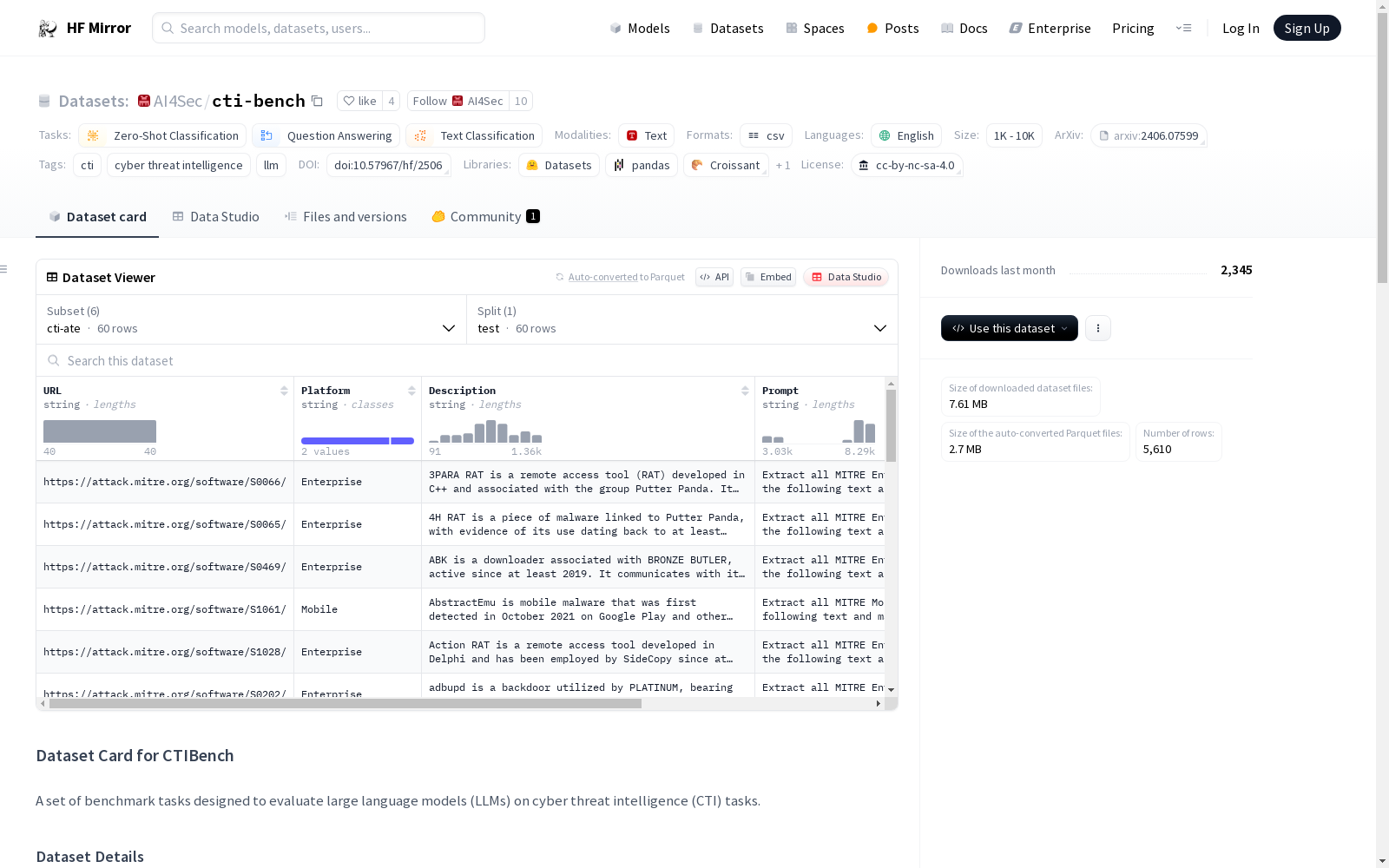Open the arxiv:2406.07599 paper tag
Screen dimensions: 1389x868
(x=1149, y=135)
